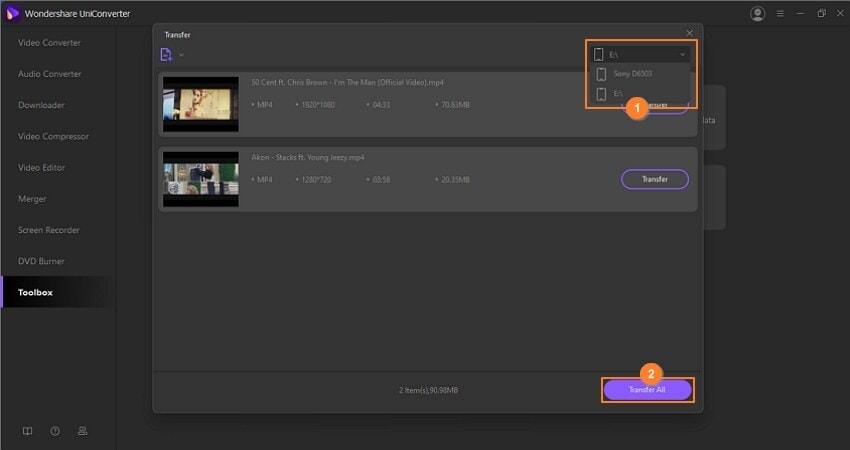Viewport: 850px width, 450px height.
Task: Click the Transfer All button
Action: click(647, 390)
